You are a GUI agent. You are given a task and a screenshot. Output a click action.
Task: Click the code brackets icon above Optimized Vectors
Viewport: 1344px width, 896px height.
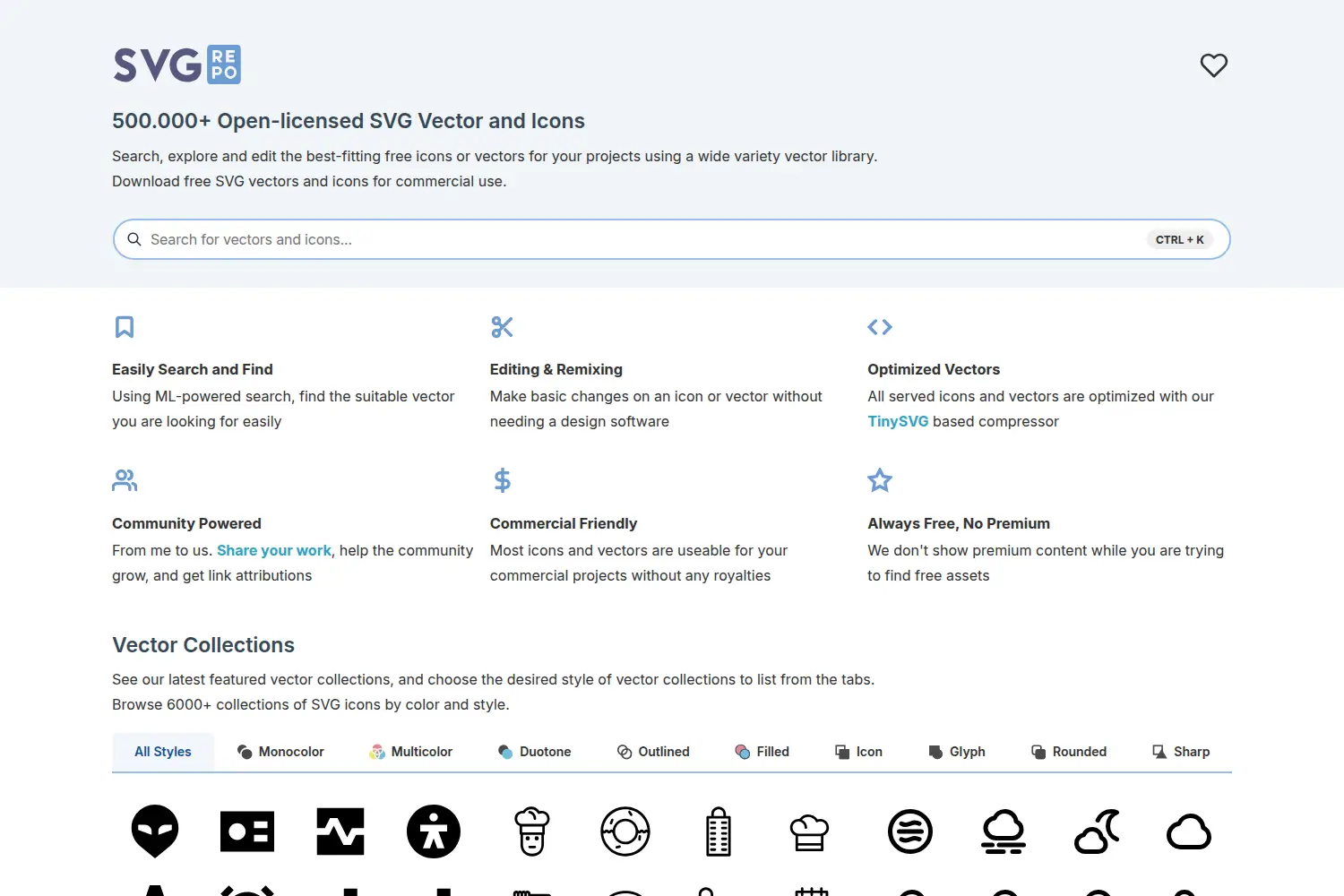(x=880, y=327)
